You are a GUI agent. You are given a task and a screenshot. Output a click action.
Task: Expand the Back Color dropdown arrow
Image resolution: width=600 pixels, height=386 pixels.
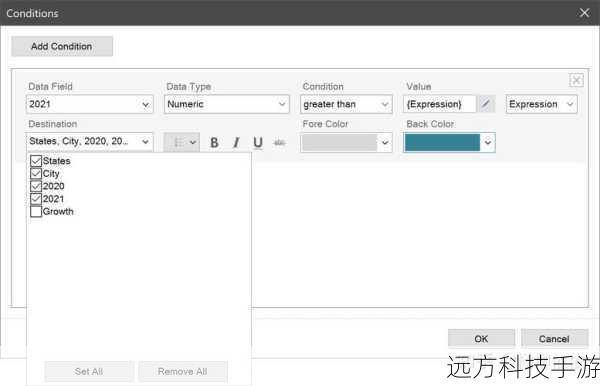[x=488, y=143]
